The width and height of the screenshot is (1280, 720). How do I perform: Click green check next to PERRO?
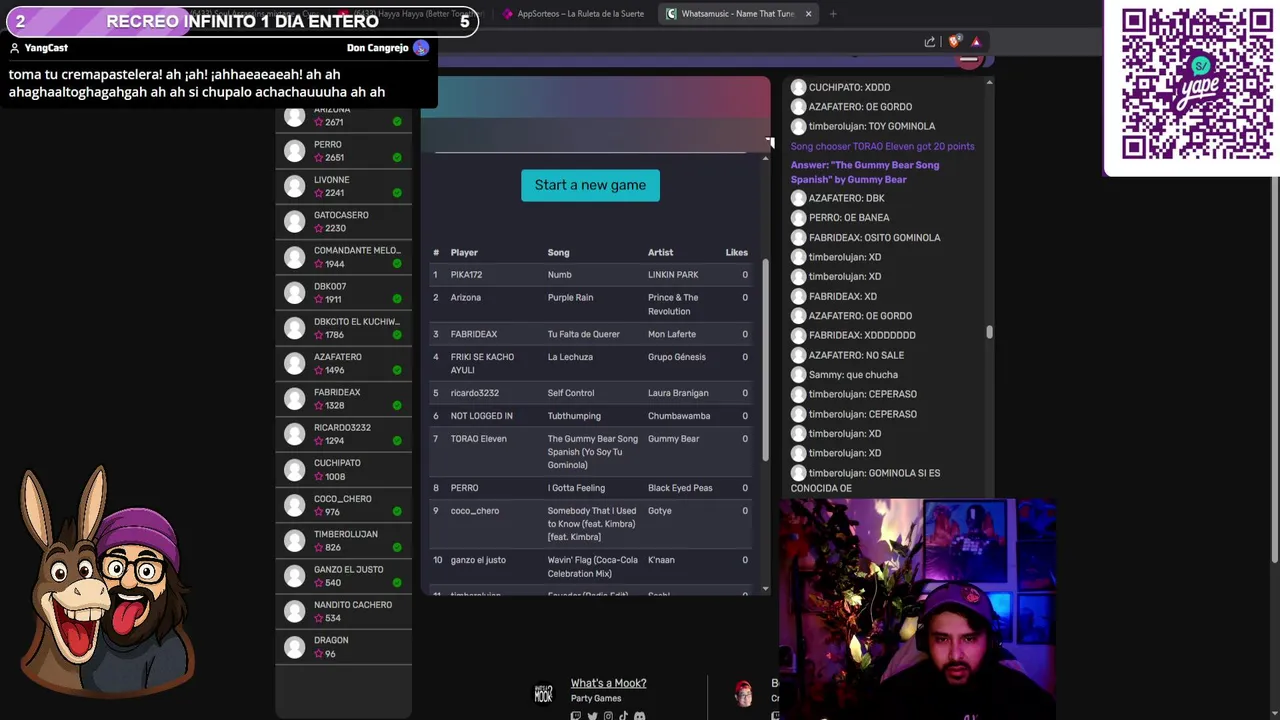(x=397, y=158)
